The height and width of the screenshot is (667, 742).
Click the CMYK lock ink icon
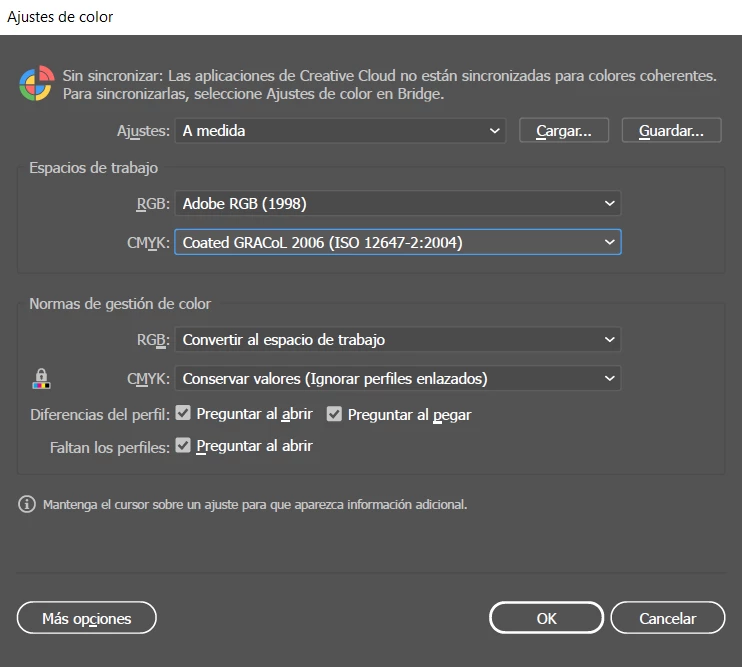(x=41, y=379)
